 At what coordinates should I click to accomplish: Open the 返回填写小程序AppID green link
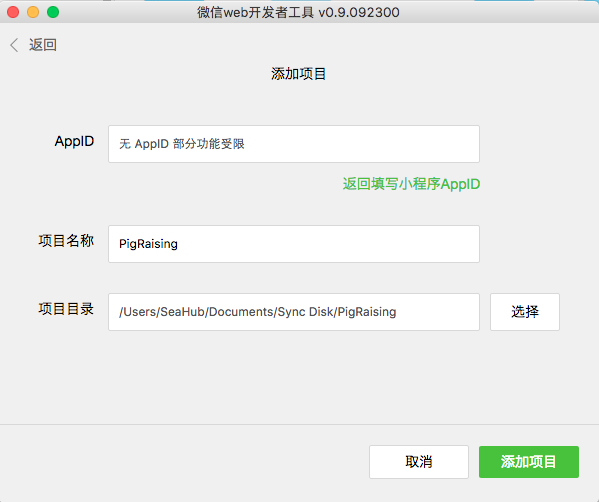point(411,184)
